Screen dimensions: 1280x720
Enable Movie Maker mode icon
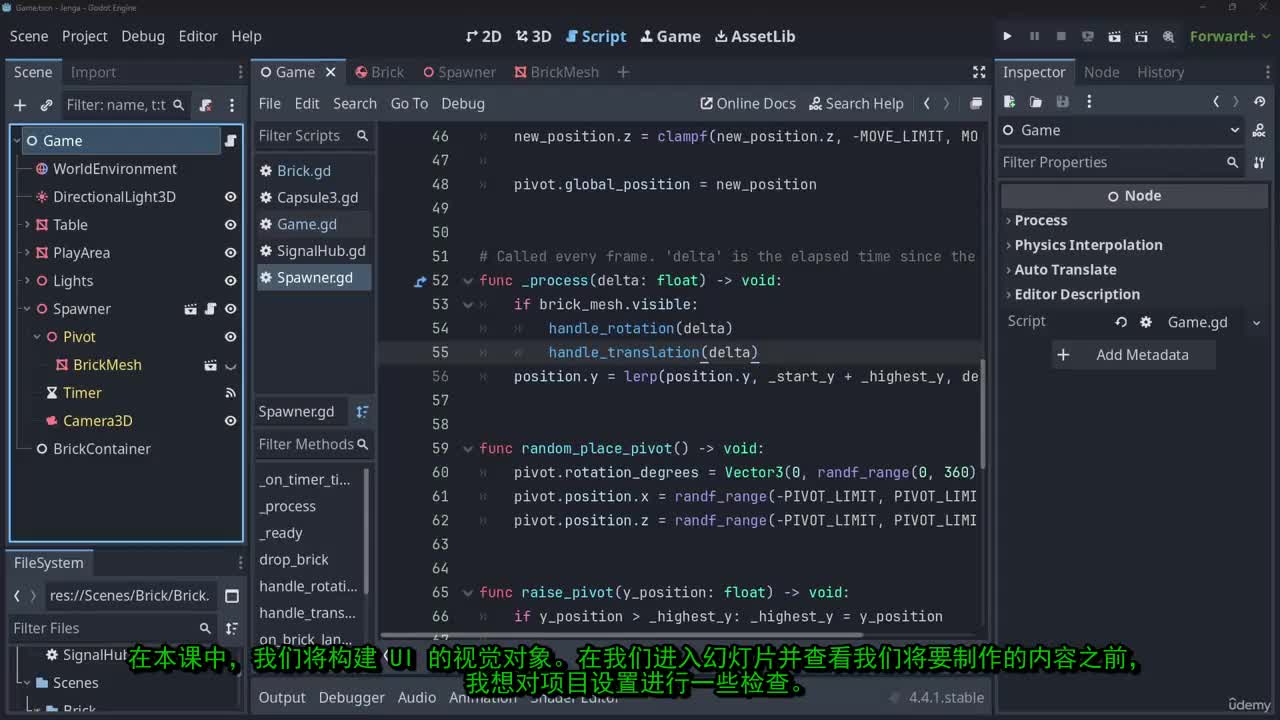click(1168, 36)
